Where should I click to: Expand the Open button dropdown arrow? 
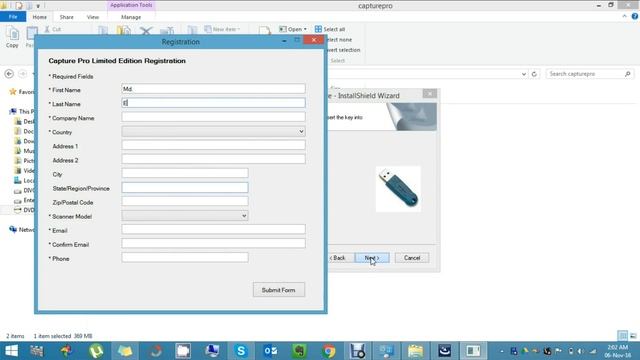pos(305,29)
